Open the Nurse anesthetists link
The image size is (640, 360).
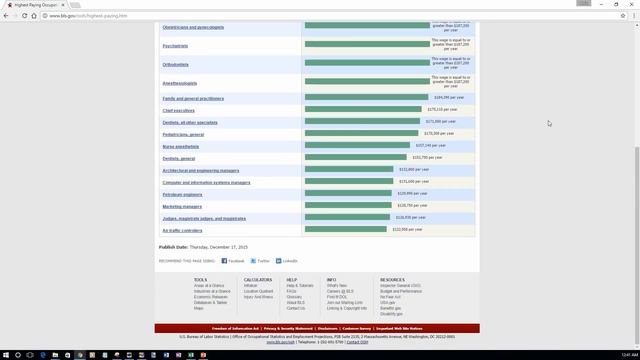coord(181,147)
